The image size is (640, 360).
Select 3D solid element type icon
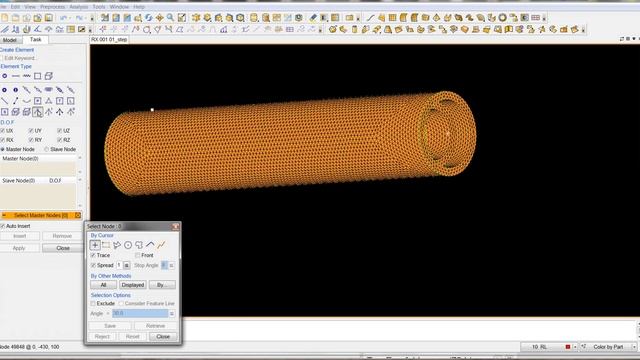pyautogui.click(x=49, y=76)
